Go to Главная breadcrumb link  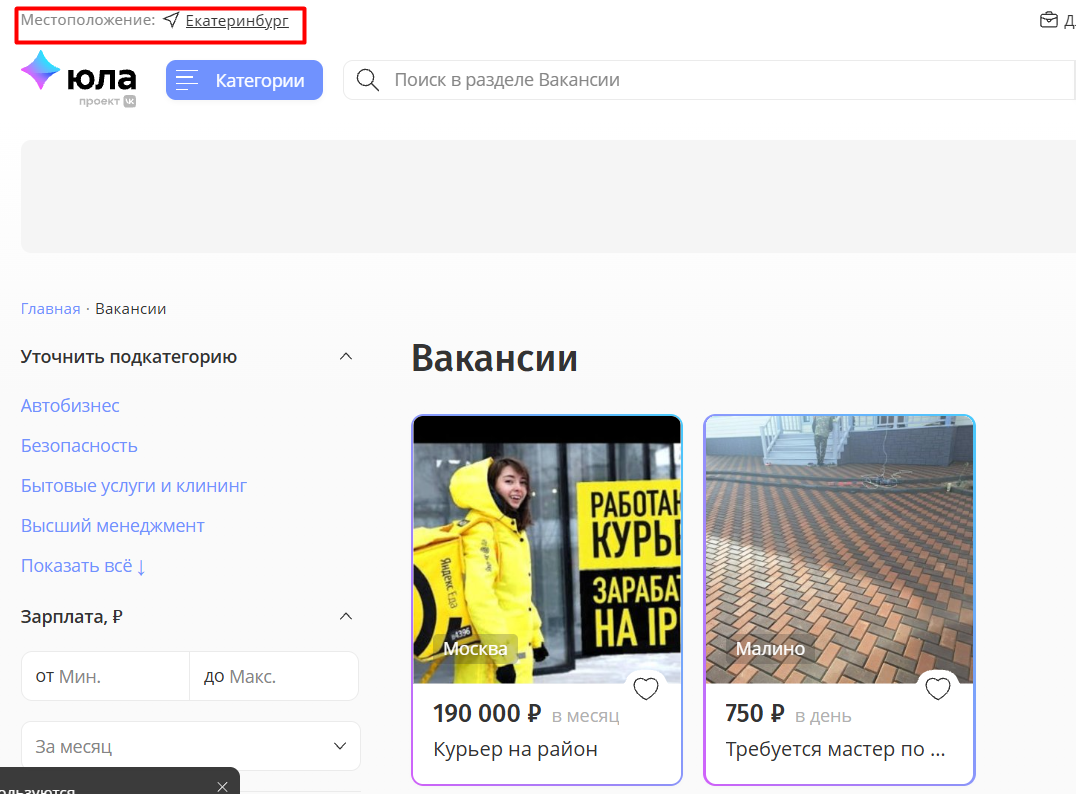tap(50, 309)
